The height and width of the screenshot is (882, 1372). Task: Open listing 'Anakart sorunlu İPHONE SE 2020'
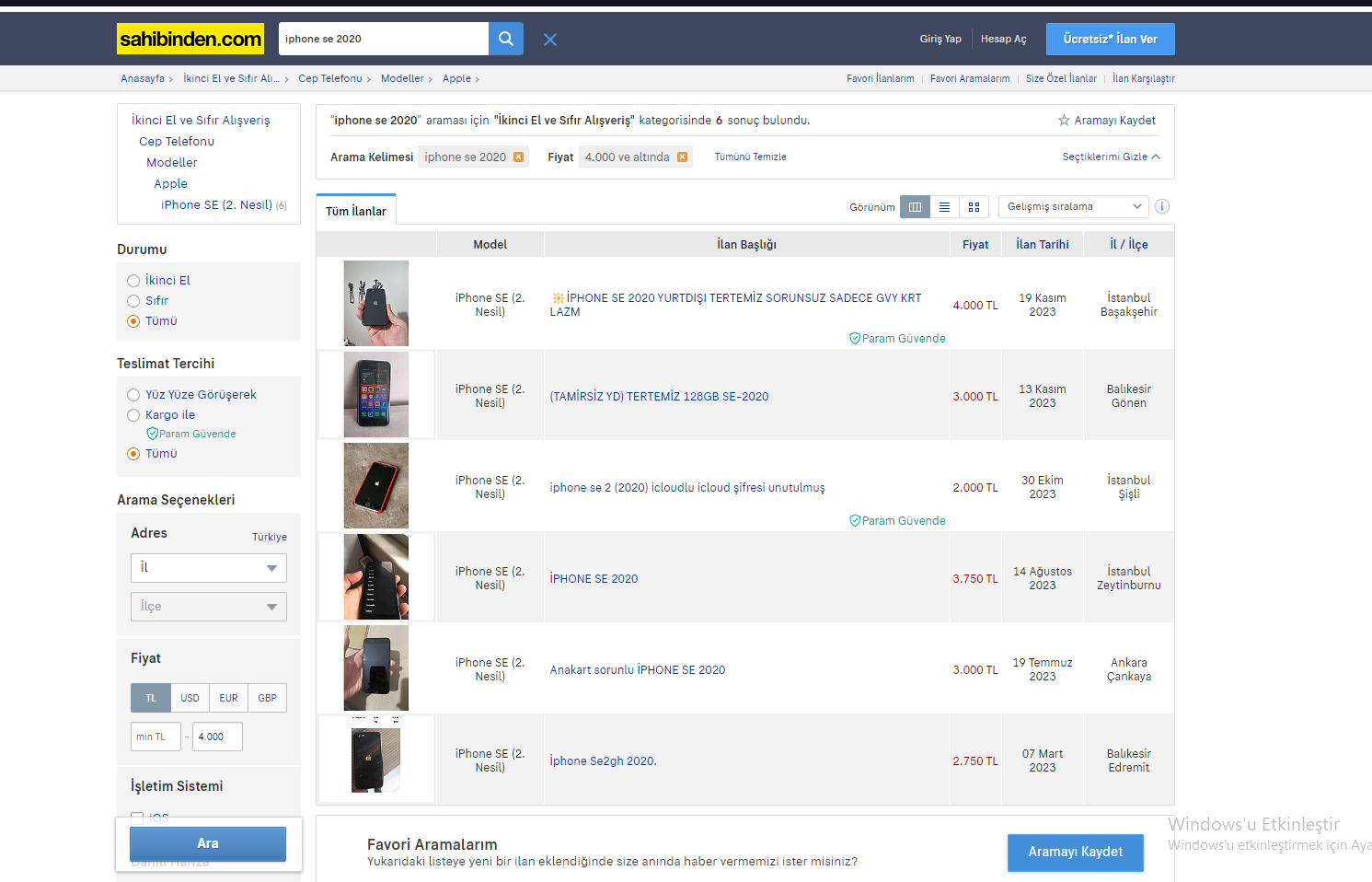[638, 670]
